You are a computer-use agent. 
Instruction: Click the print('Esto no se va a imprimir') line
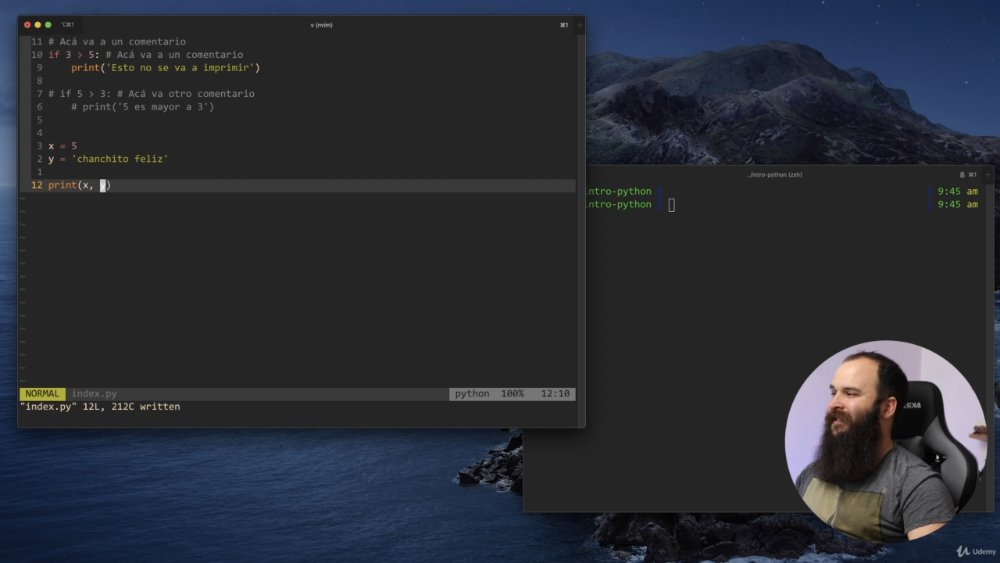[x=165, y=68]
